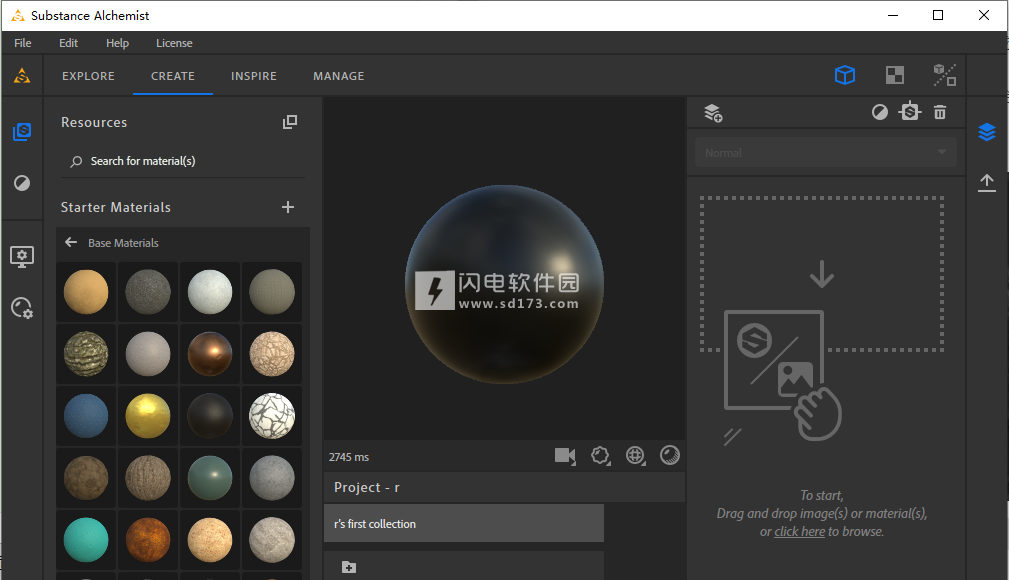
Task: Select the copper metal material sphere
Action: tap(210, 353)
